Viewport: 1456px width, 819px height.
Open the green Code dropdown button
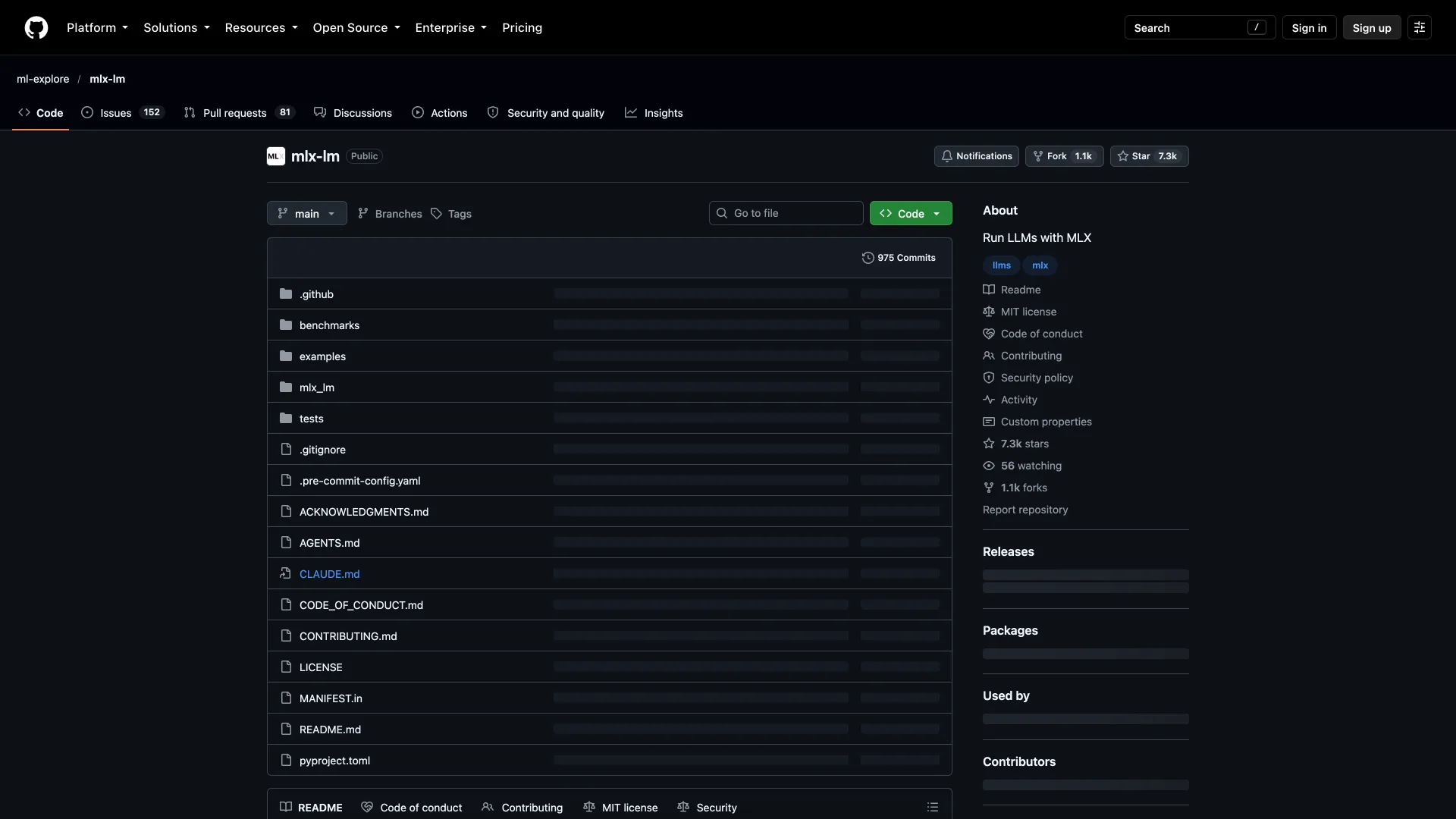pyautogui.click(x=911, y=214)
